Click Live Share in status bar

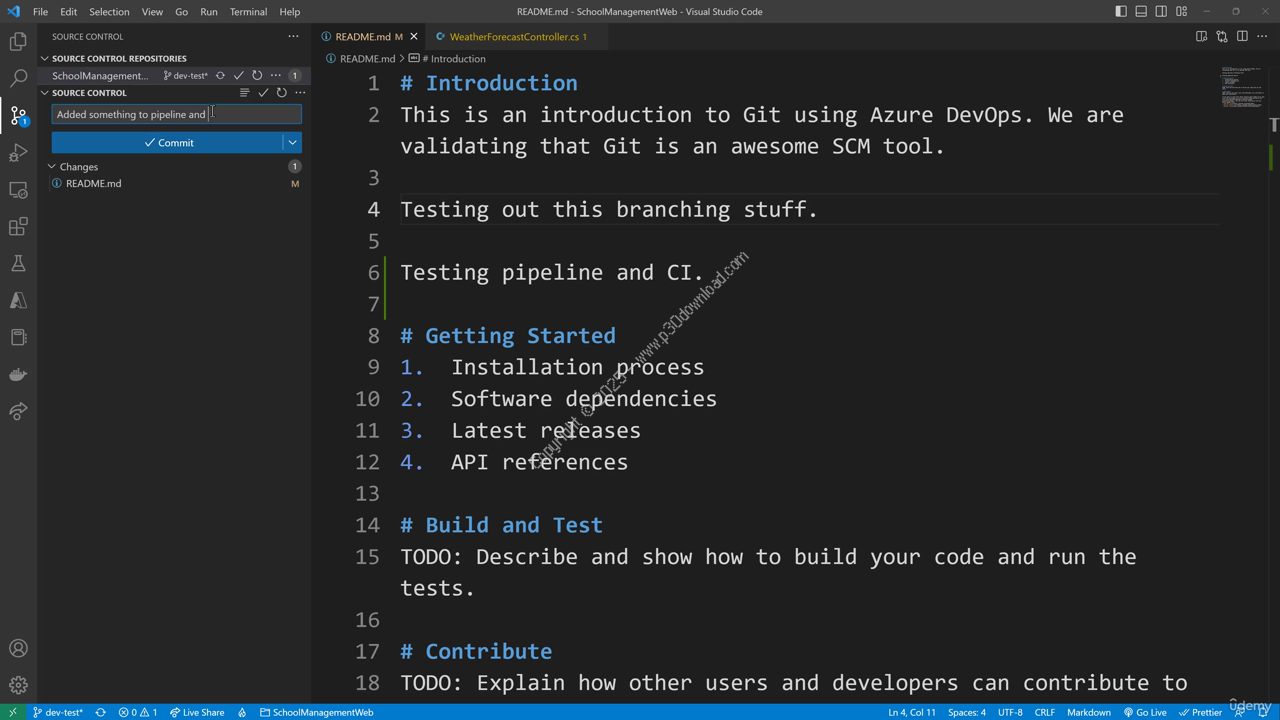197,712
